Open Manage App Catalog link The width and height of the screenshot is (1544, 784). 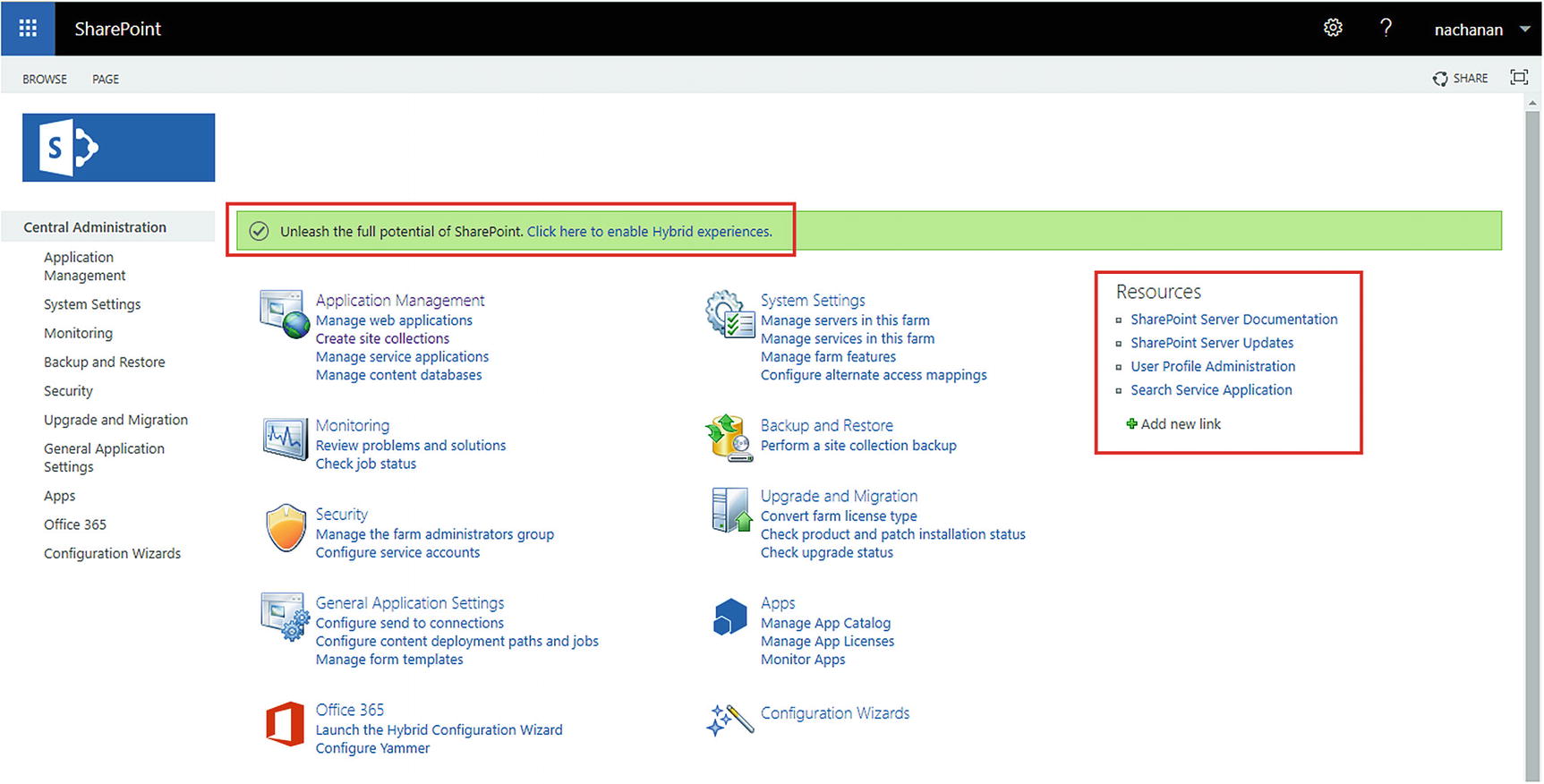click(825, 623)
